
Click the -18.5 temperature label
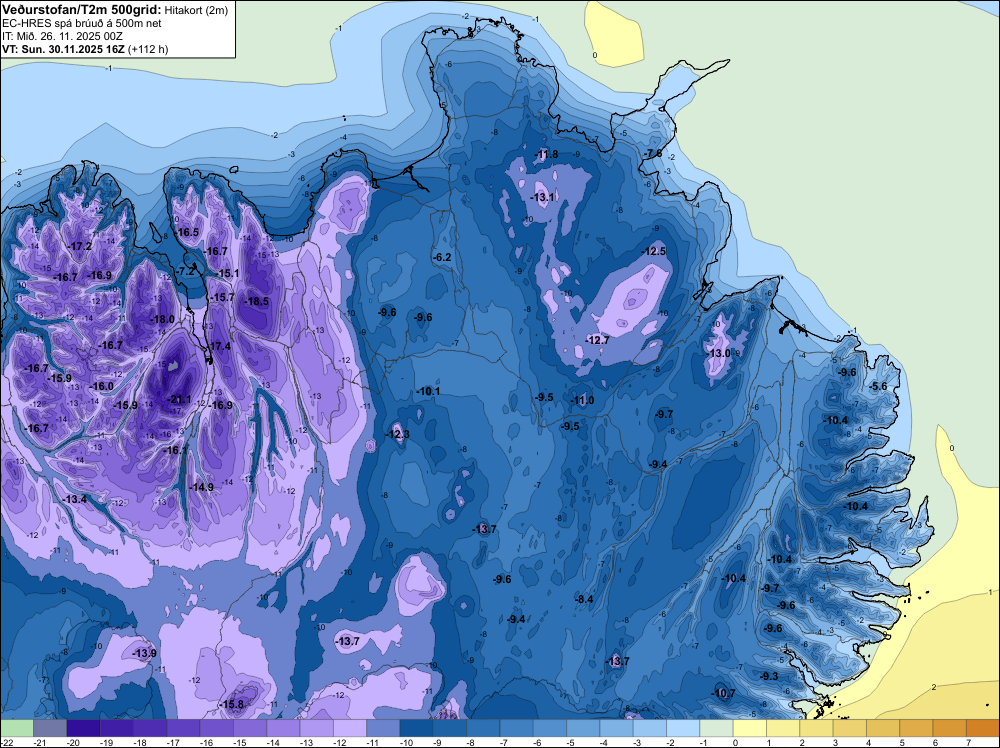257,302
